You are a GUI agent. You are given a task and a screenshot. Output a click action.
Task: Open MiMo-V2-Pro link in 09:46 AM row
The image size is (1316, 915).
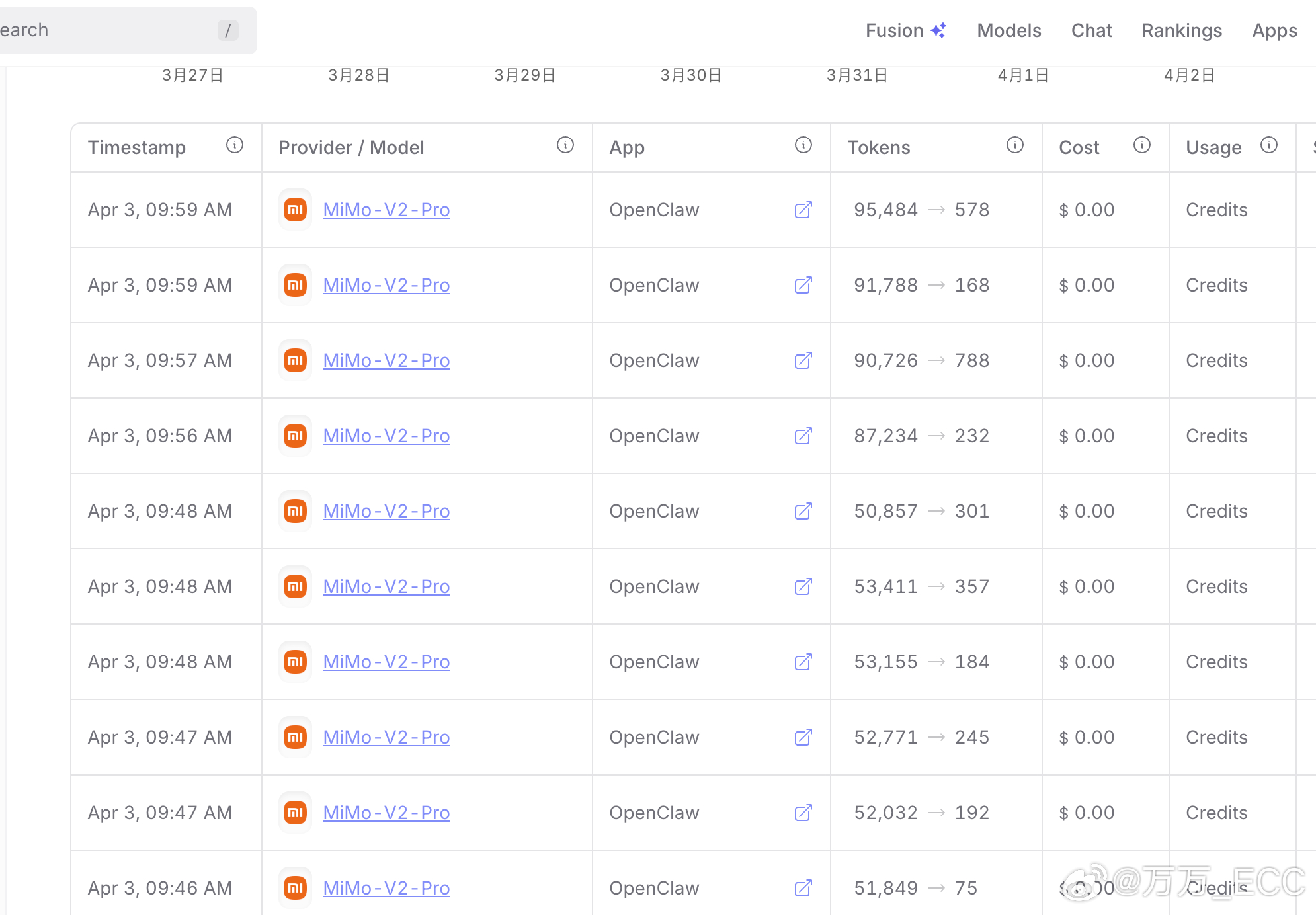[x=386, y=888]
